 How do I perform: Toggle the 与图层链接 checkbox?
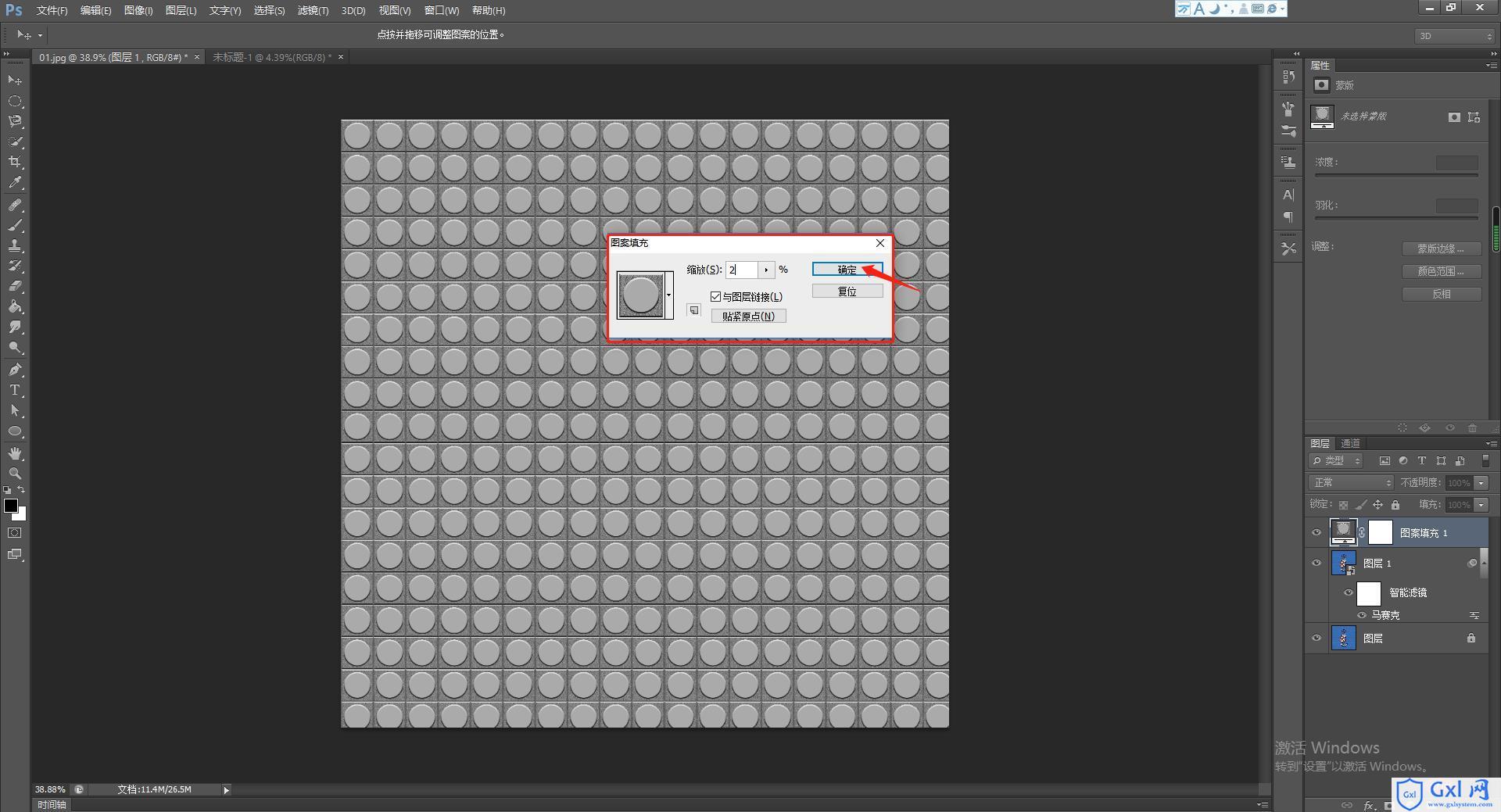715,296
